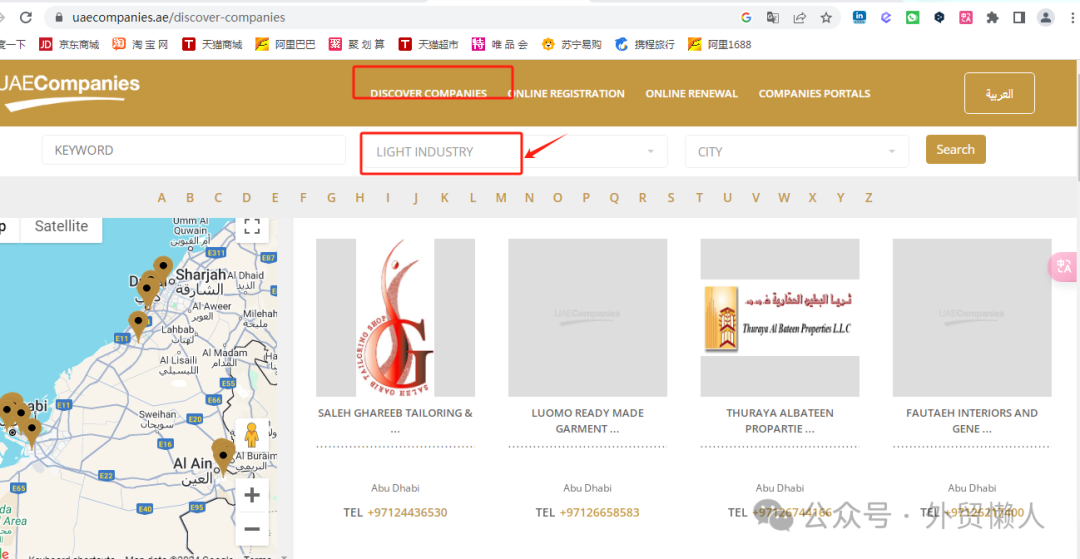1080x559 pixels.
Task: Open the 天猫超市 bookmark
Action: [428, 45]
